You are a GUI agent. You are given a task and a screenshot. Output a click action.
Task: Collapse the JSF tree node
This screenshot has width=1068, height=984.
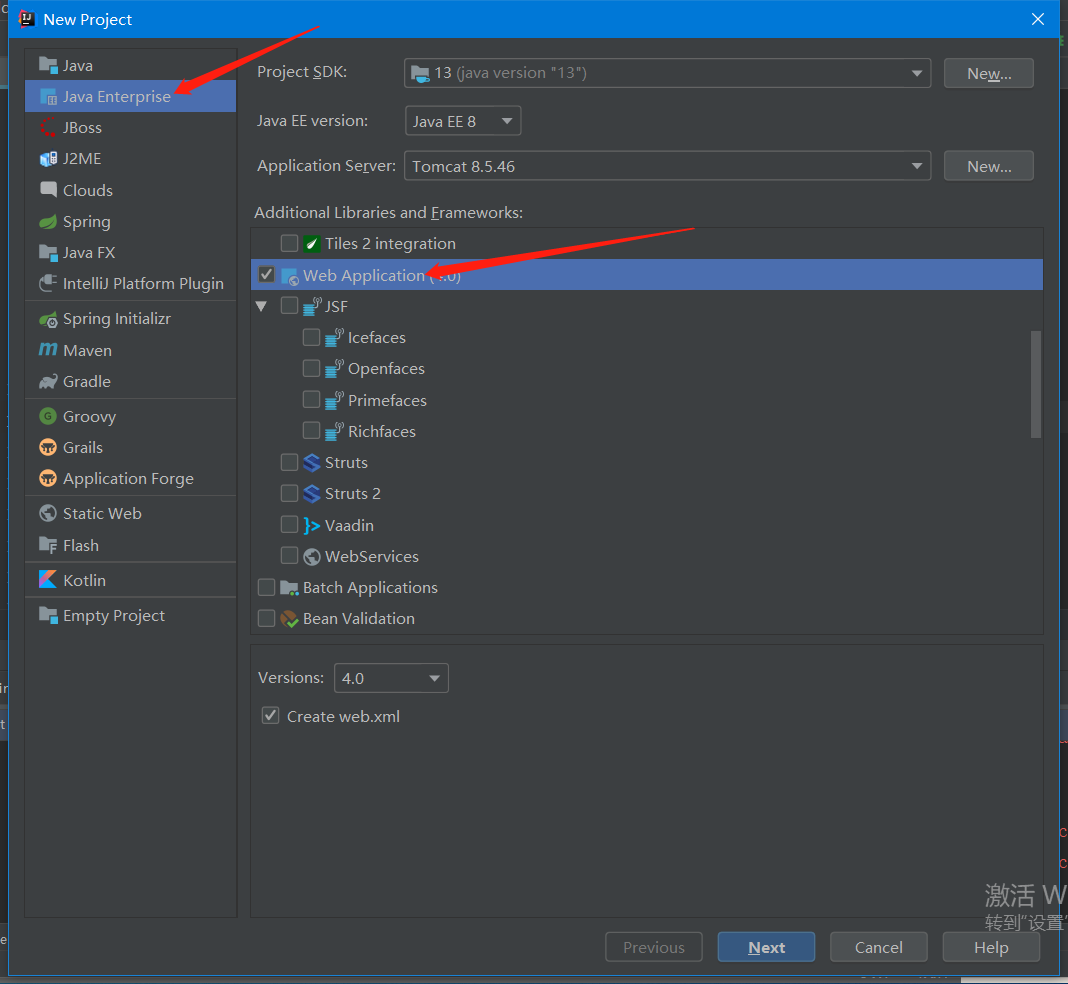click(x=261, y=306)
